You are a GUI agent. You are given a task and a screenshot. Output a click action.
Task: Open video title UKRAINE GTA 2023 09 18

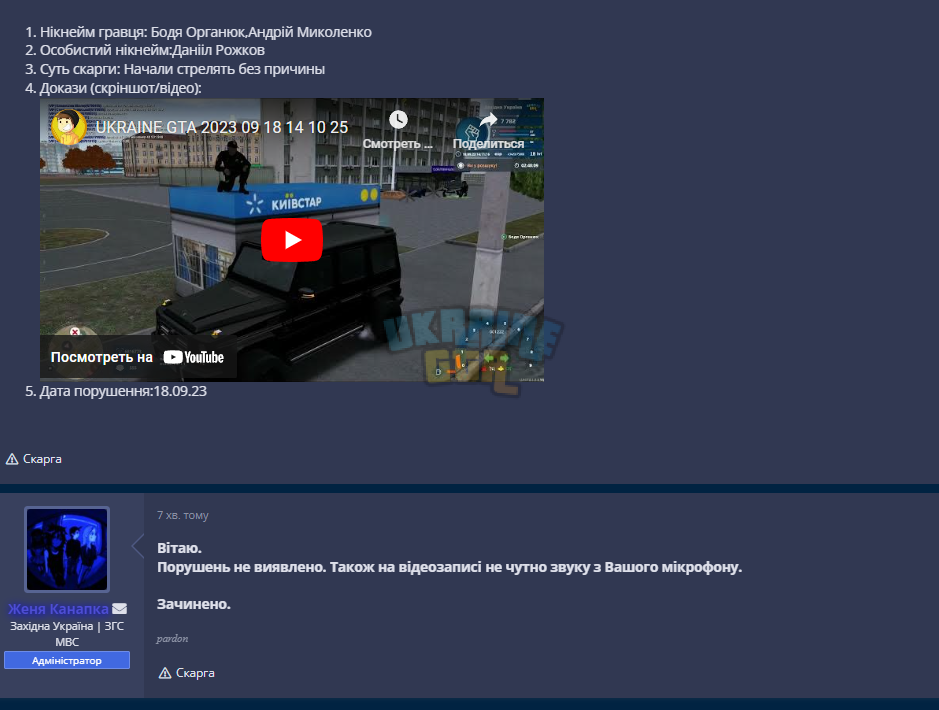(222, 128)
